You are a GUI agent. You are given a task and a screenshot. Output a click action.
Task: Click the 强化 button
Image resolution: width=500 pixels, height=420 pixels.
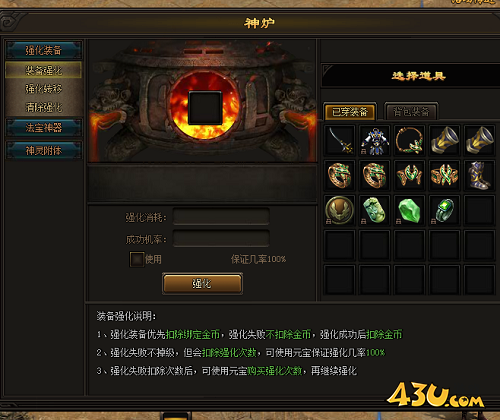[x=202, y=284]
